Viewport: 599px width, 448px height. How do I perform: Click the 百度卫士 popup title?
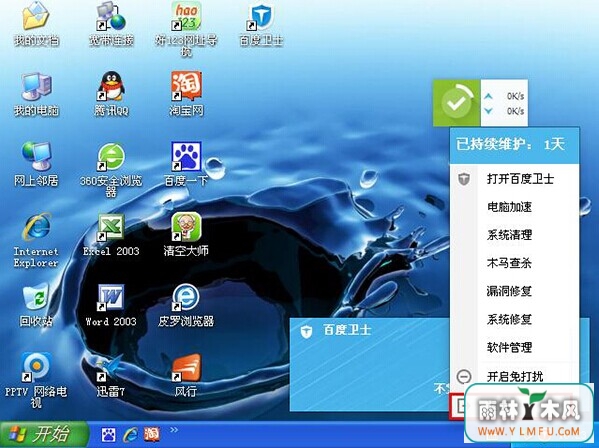tap(347, 330)
